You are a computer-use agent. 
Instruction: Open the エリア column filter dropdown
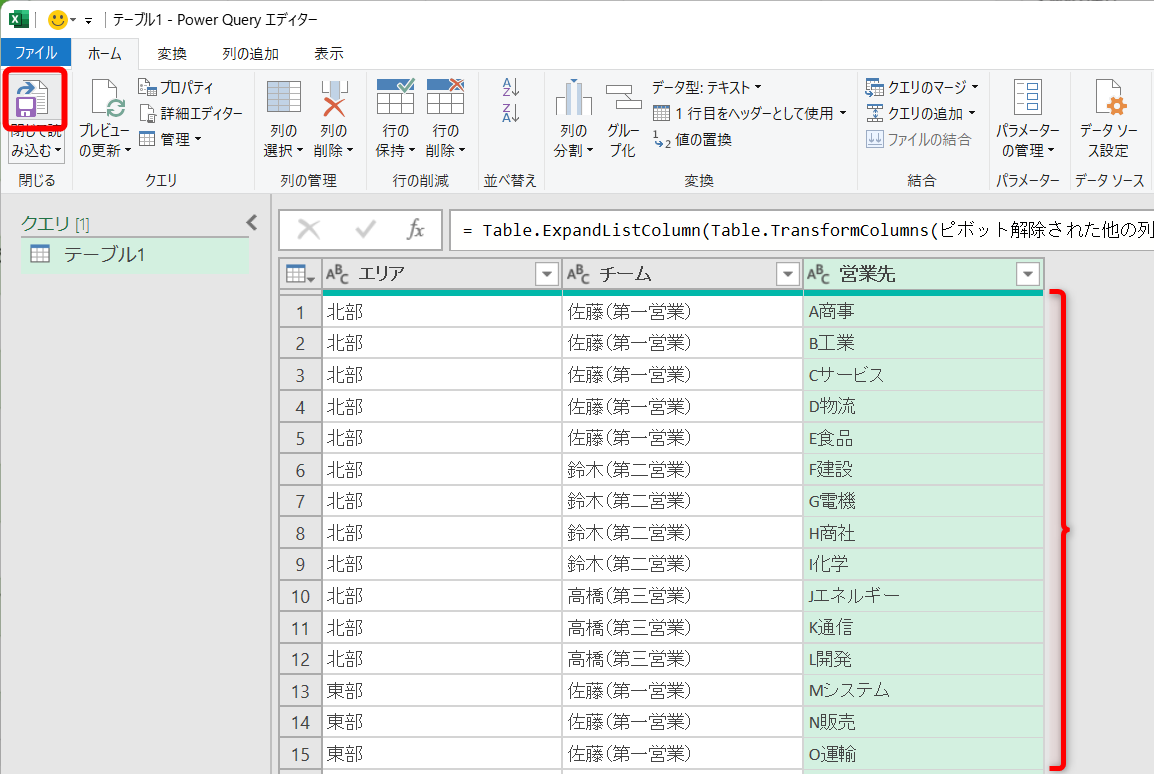(545, 273)
